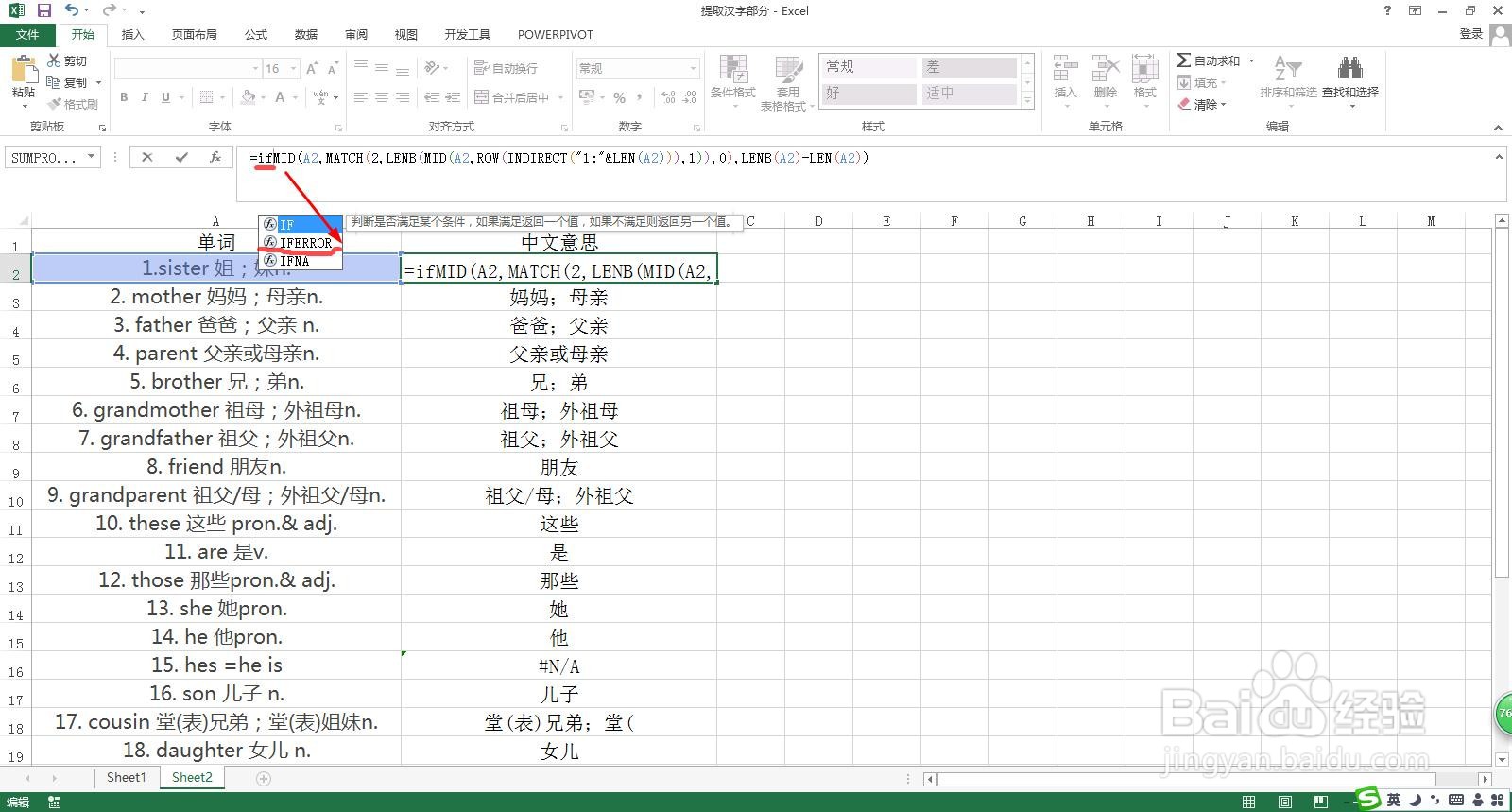Toggle Underline formatting

165,97
